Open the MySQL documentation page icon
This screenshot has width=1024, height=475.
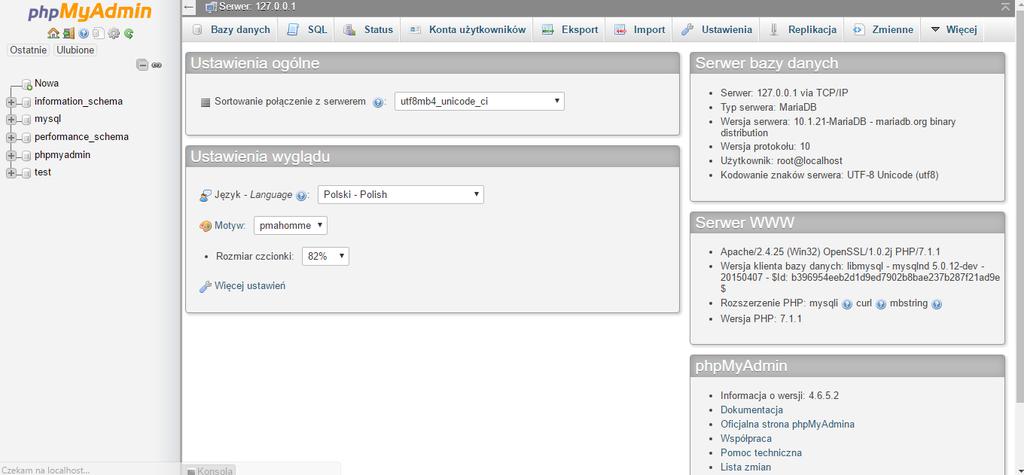pos(98,33)
